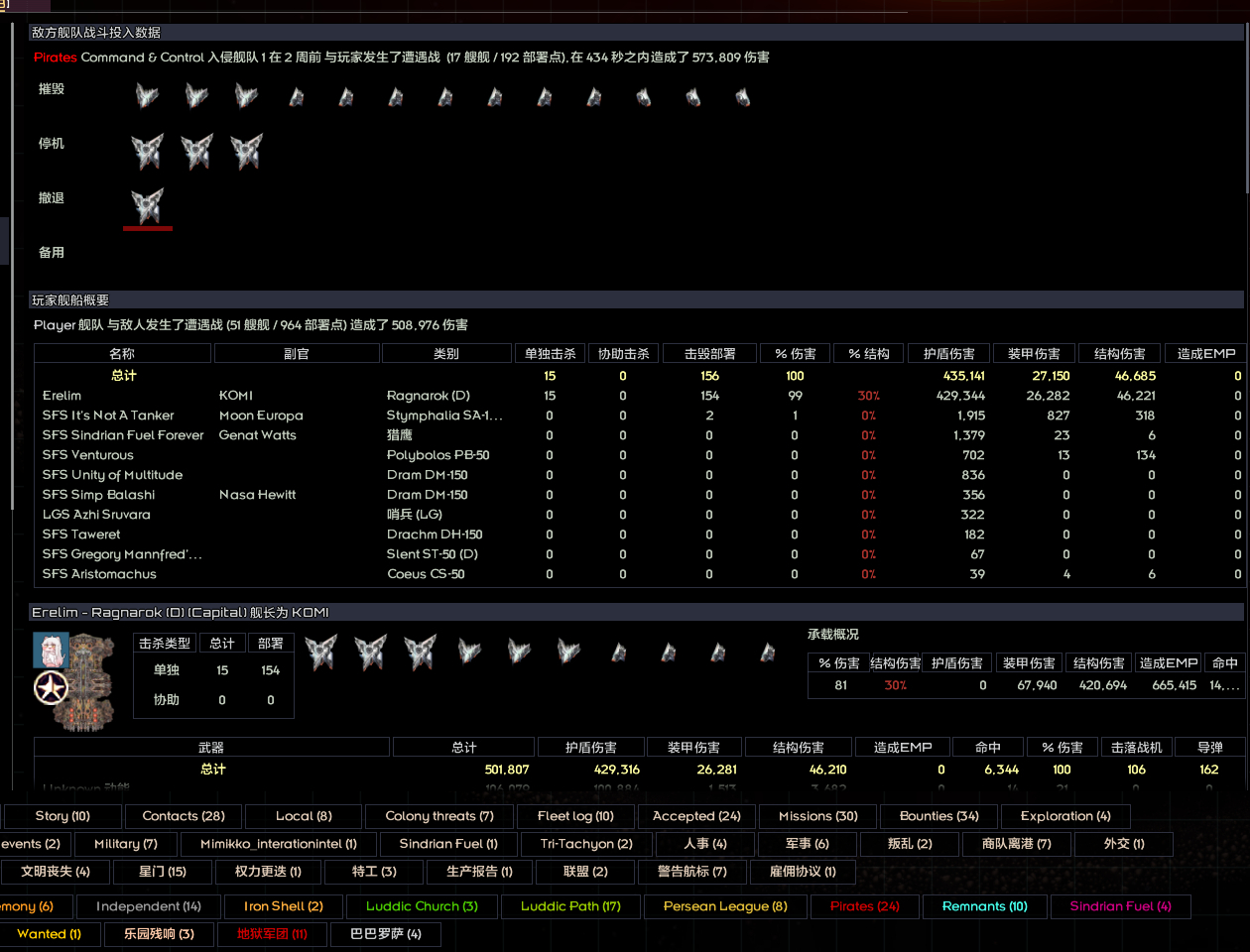Sort ship table by 名称 column header

click(122, 354)
